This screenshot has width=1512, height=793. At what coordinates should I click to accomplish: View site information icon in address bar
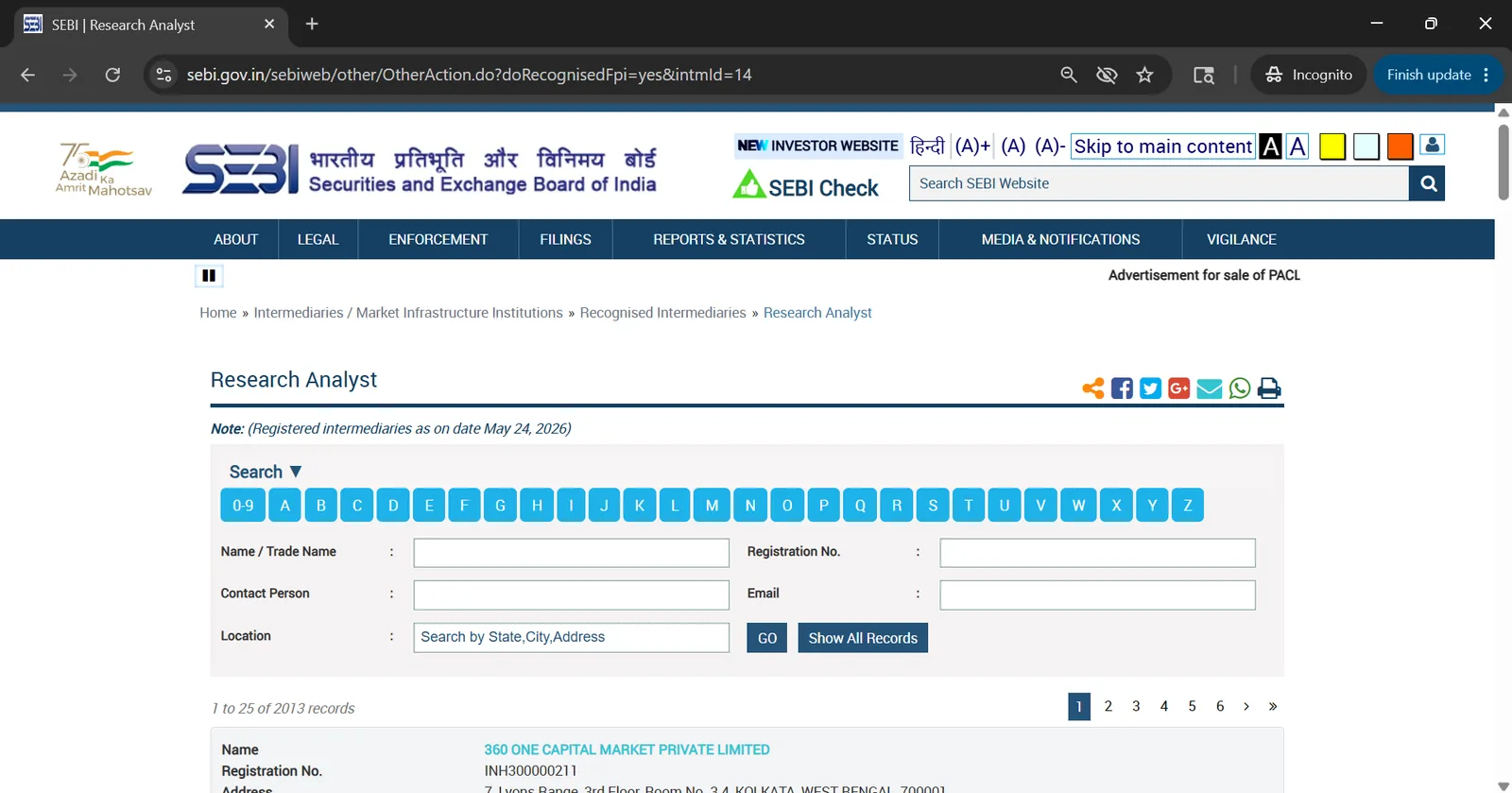163,75
